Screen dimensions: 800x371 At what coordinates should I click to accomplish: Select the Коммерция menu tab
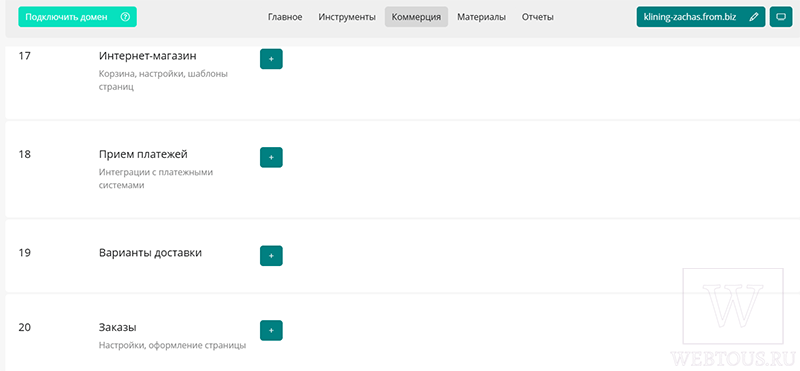click(x=416, y=17)
